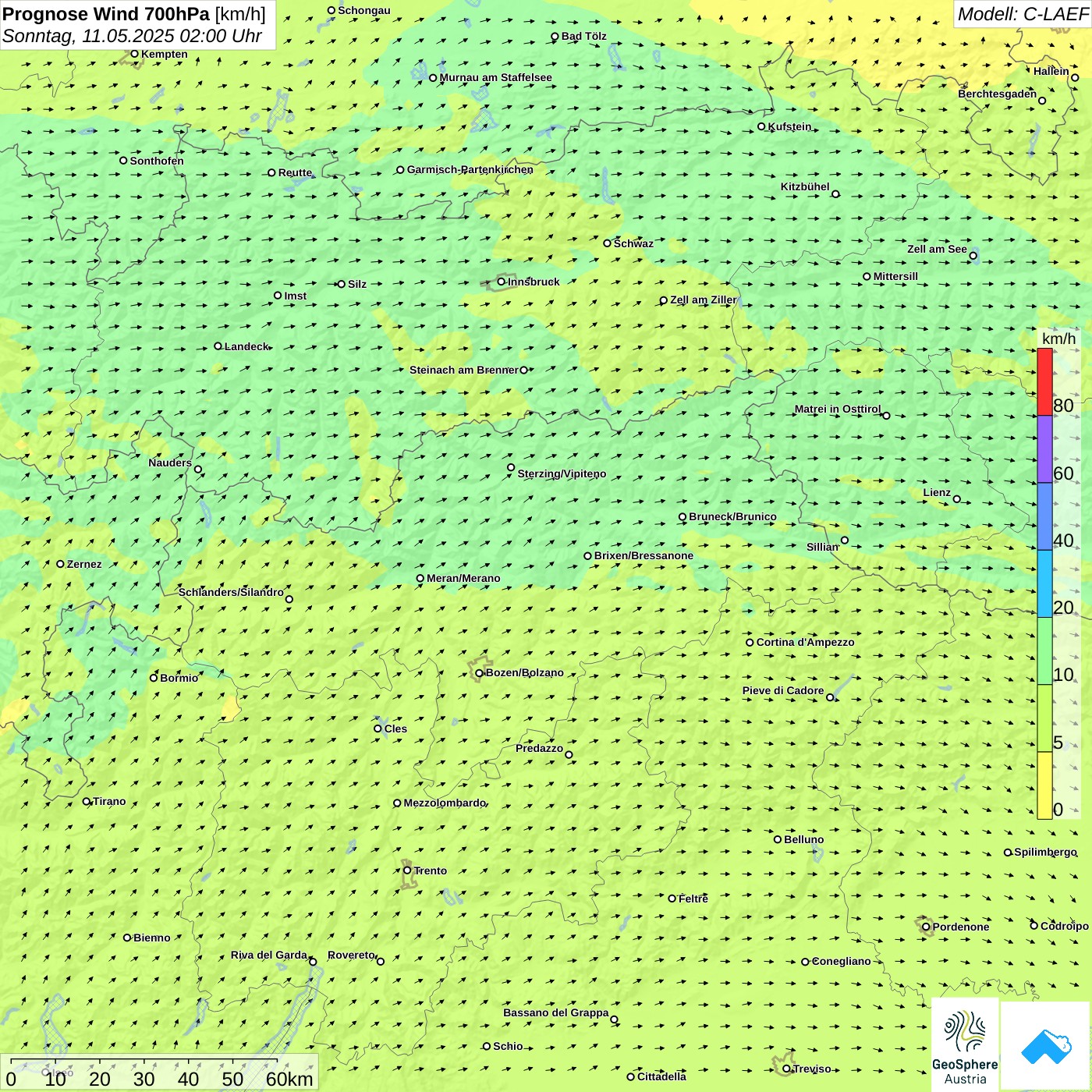Click the cyan 20–40 km/h legend color
The image size is (1092, 1092).
1044,583
